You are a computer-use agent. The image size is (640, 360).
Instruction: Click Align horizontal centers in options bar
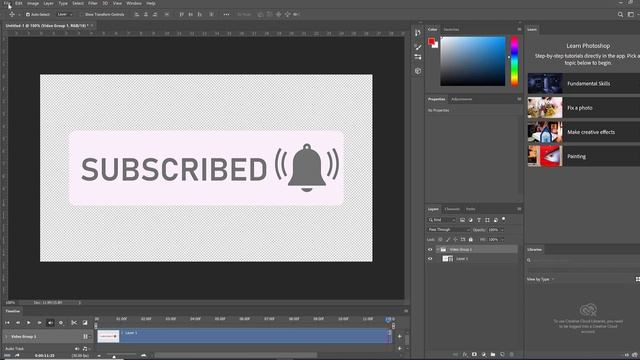tap(146, 14)
